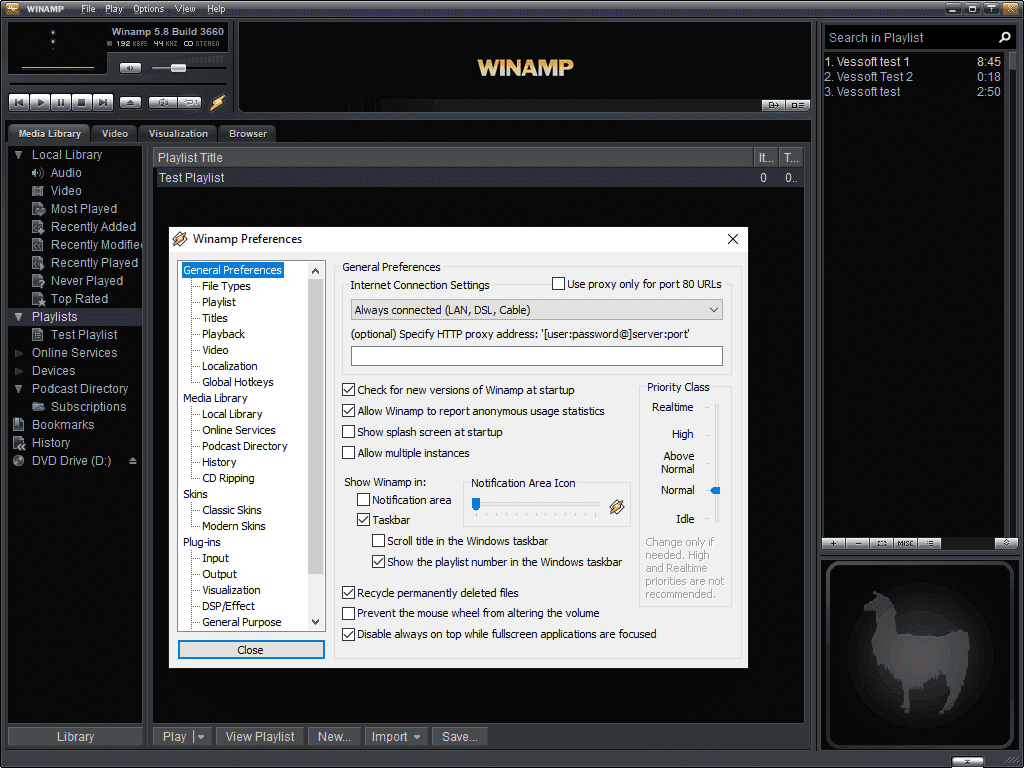Open the Import dropdown button

click(395, 737)
